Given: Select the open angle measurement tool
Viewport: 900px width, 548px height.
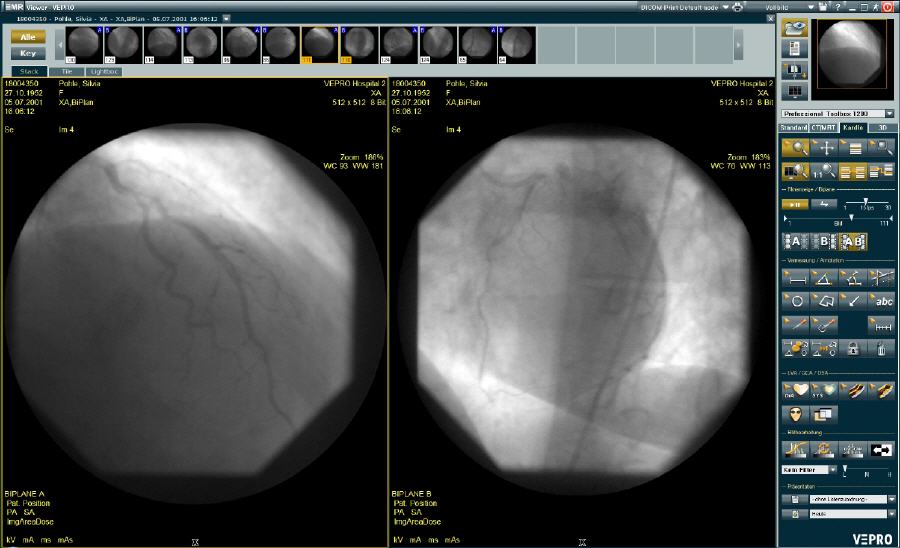Looking at the screenshot, I should (x=853, y=278).
